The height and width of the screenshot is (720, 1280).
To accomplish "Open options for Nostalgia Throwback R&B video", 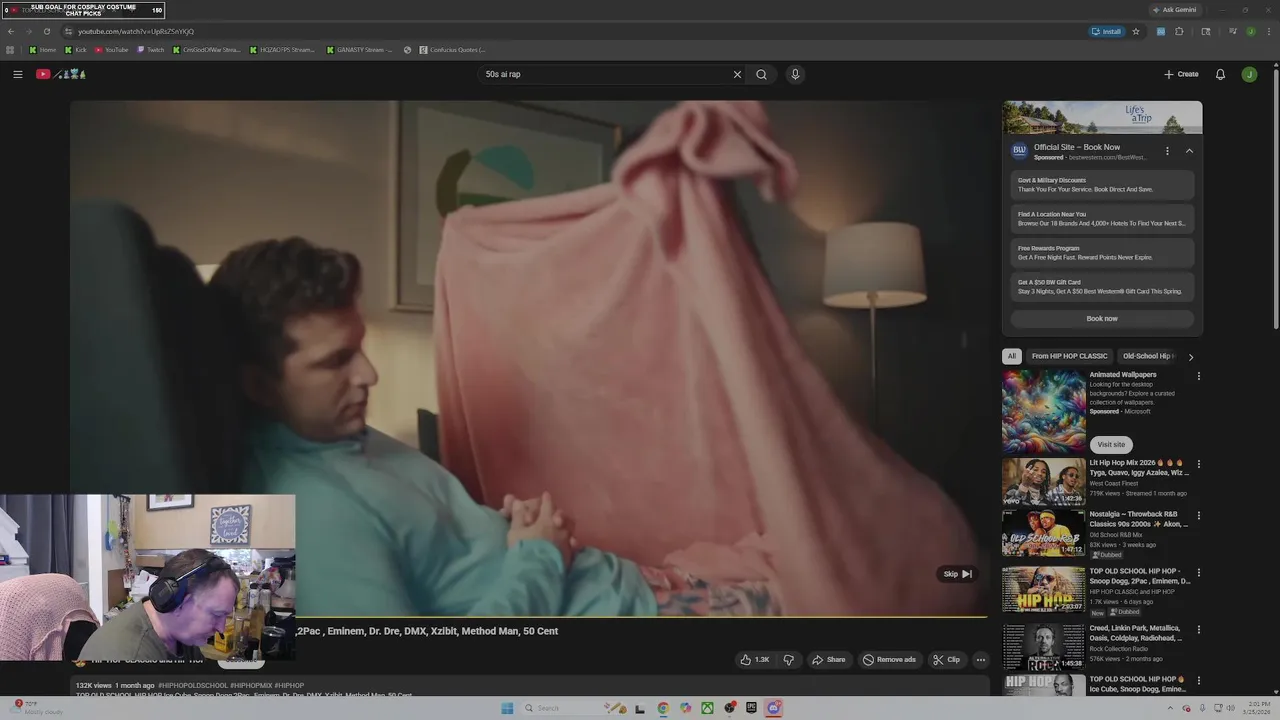I will [x=1198, y=516].
